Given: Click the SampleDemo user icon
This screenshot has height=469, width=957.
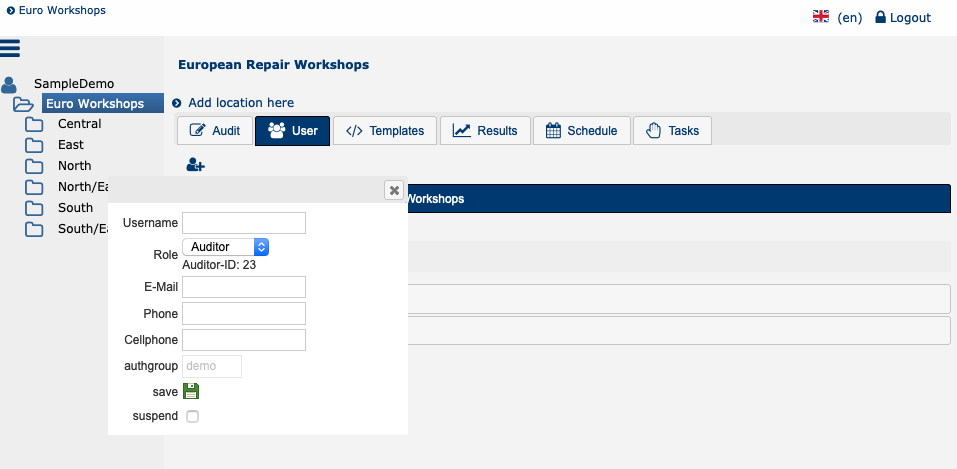Looking at the screenshot, I should (x=10, y=85).
